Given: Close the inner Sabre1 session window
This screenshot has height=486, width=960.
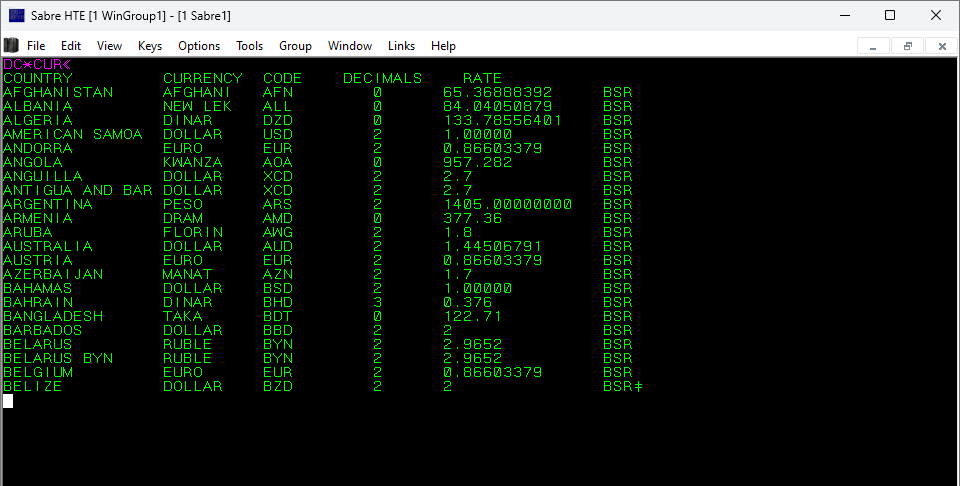Looking at the screenshot, I should pos(941,46).
